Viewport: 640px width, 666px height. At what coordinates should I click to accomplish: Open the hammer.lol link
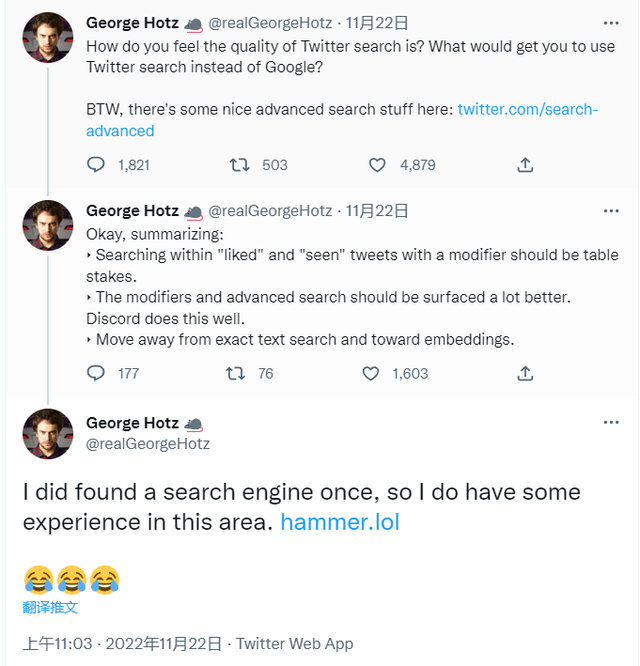tap(340, 522)
